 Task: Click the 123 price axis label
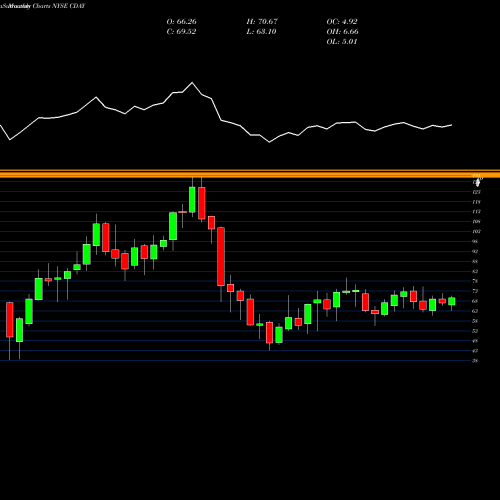pyautogui.click(x=476, y=192)
